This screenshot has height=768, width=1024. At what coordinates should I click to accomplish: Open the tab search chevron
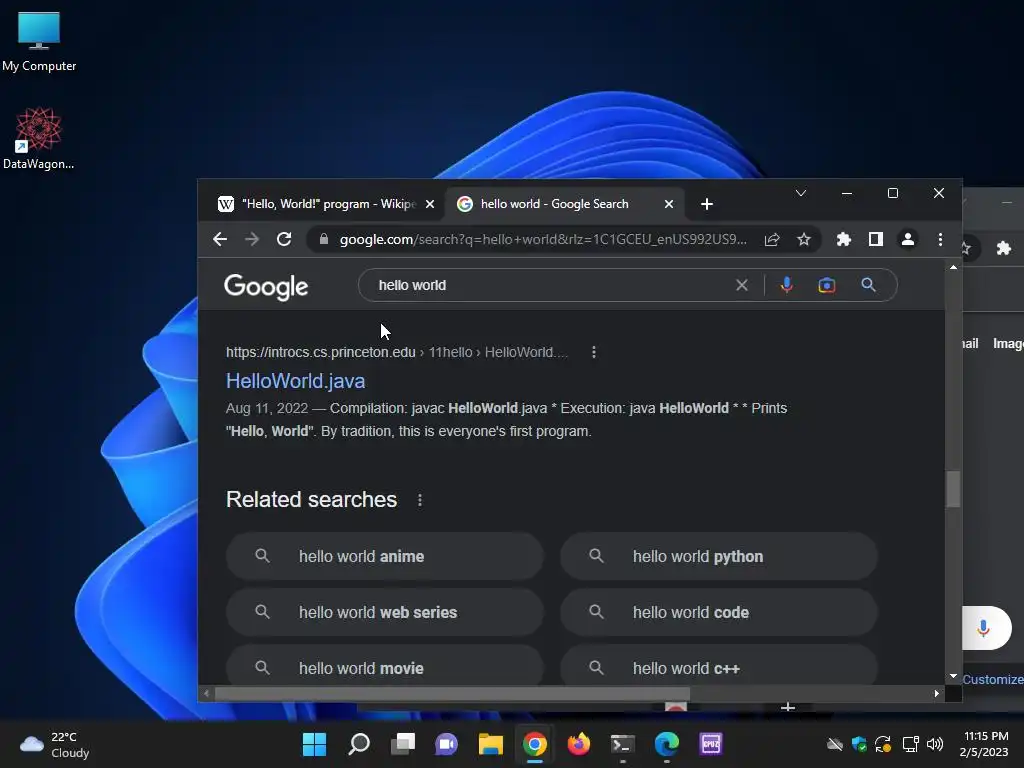coord(801,193)
